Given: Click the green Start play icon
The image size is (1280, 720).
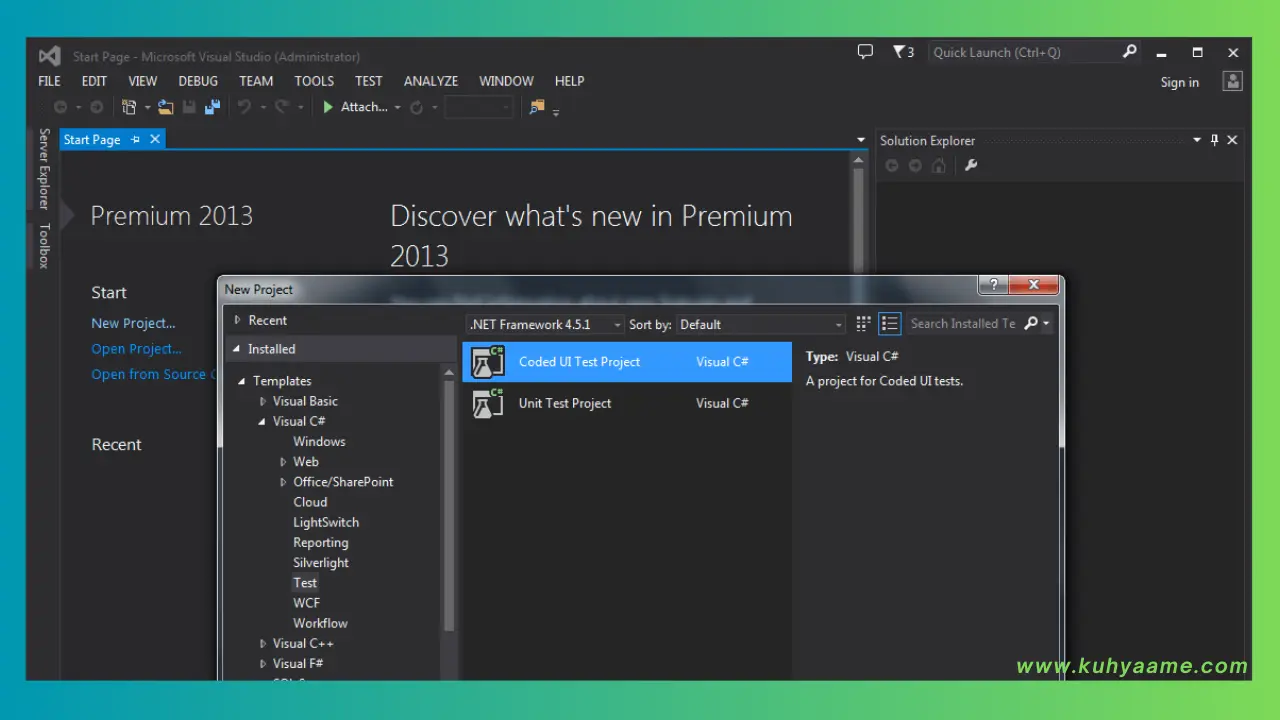Looking at the screenshot, I should click(328, 107).
